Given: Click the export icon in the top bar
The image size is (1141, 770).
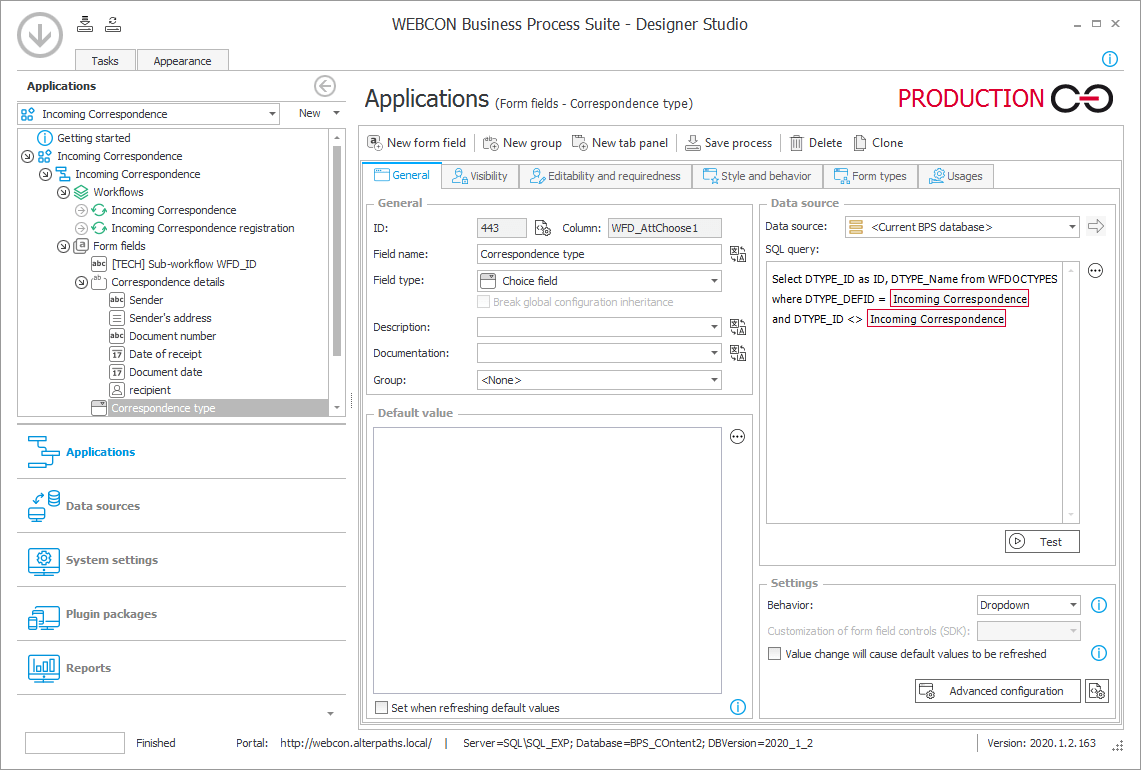Looking at the screenshot, I should [113, 24].
